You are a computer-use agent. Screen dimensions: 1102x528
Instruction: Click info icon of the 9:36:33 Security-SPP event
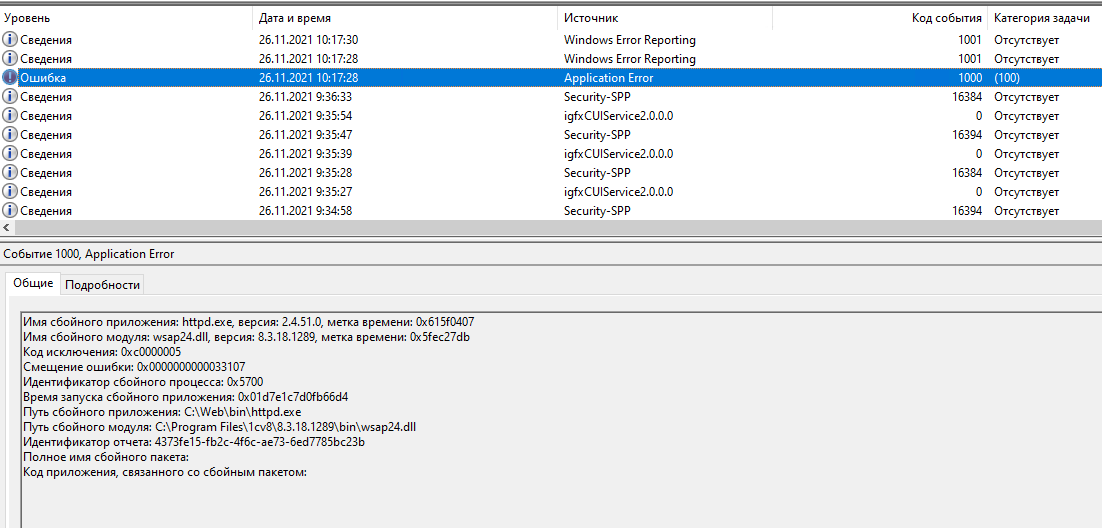(10, 97)
